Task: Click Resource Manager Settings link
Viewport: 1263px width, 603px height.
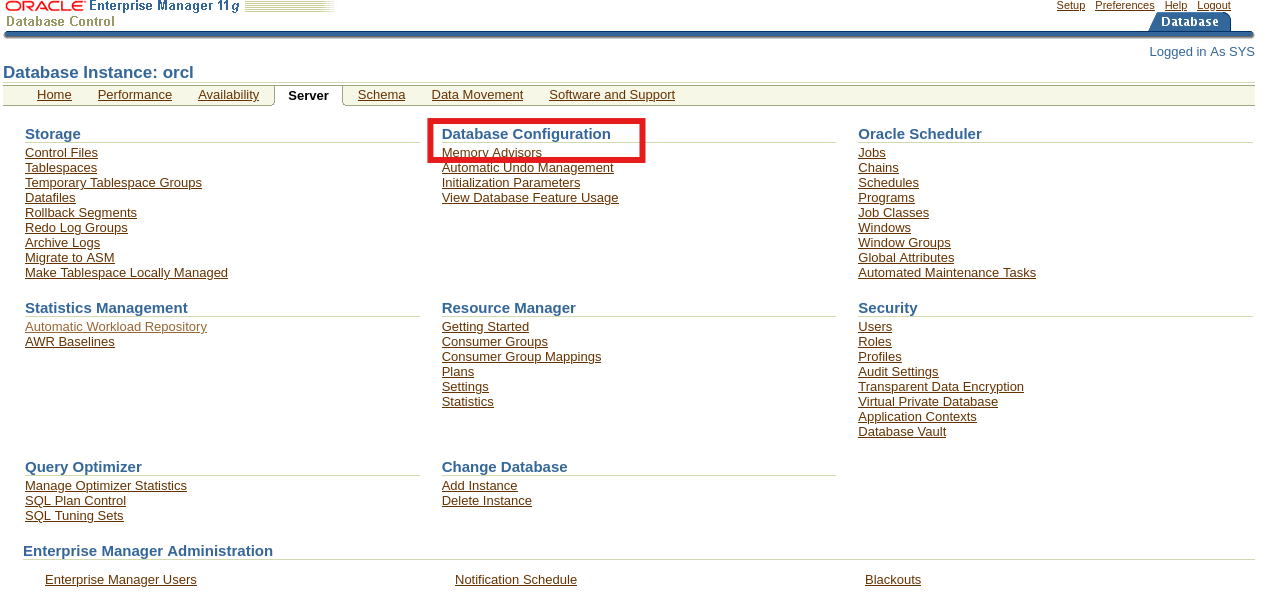Action: pyautogui.click(x=465, y=387)
